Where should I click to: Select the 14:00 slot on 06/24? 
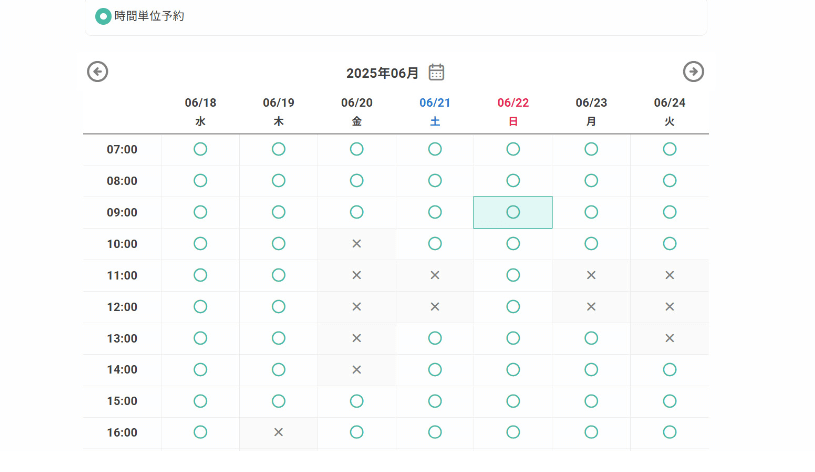click(x=669, y=370)
